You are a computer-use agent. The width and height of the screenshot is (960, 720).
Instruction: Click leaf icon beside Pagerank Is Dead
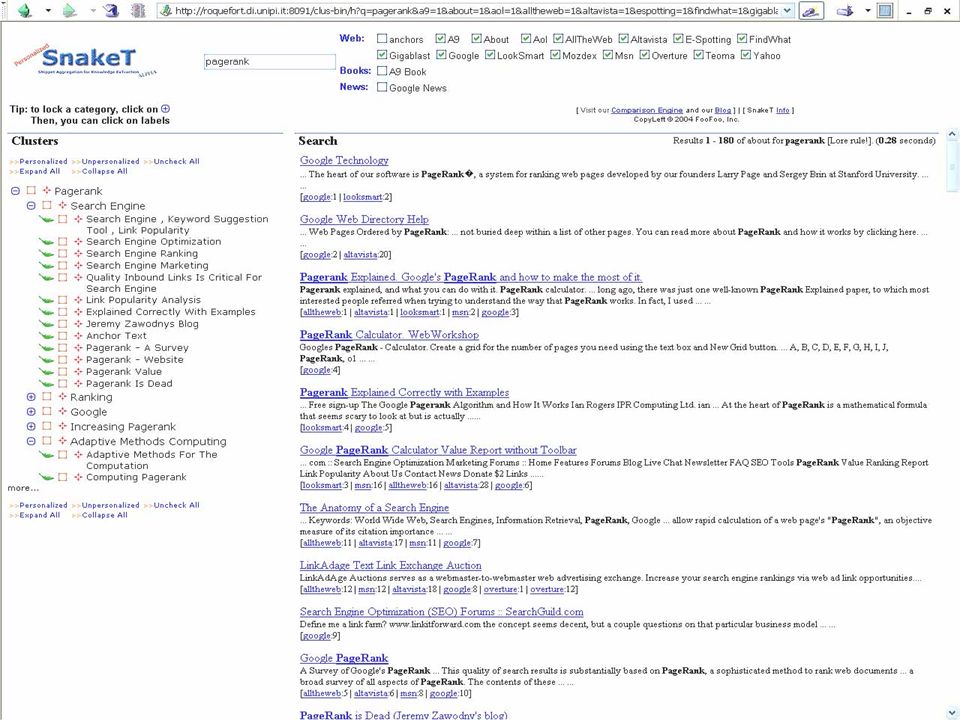click(x=46, y=383)
